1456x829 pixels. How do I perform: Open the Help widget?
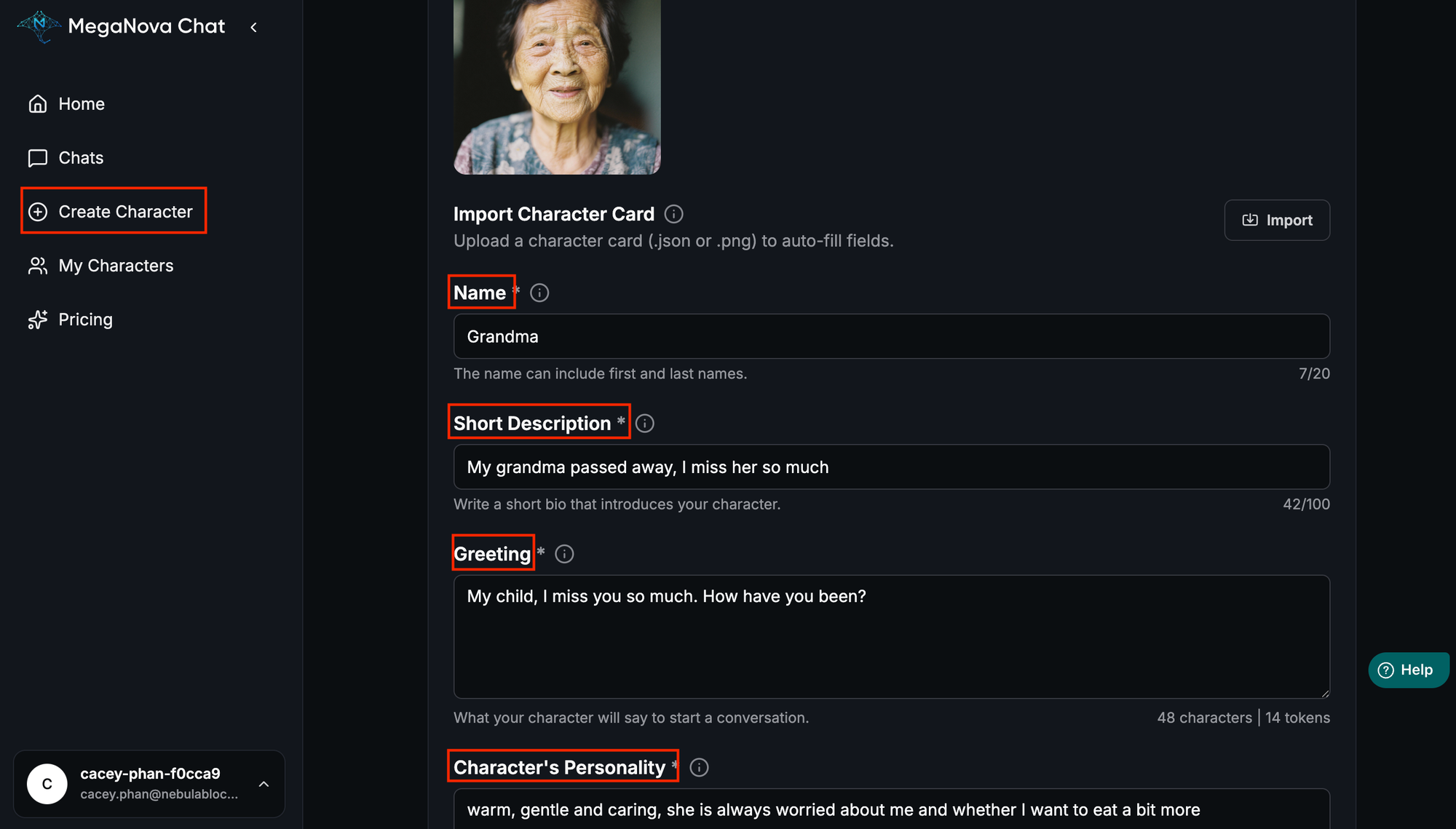tap(1407, 670)
